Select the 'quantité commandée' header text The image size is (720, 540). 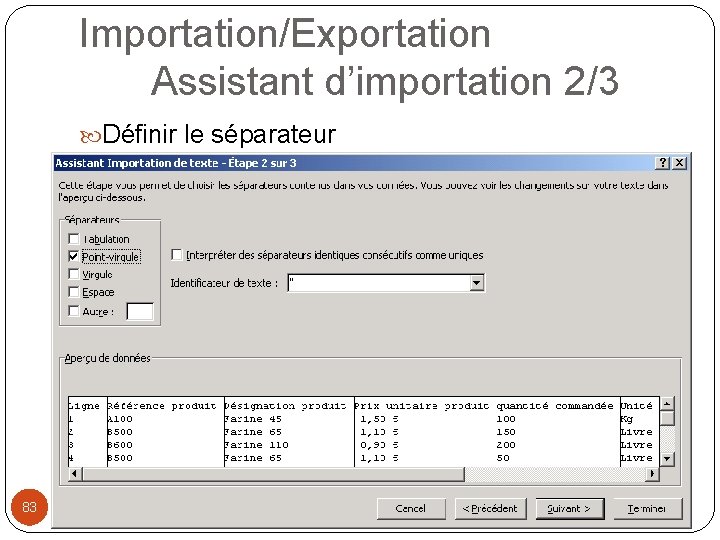pos(555,406)
